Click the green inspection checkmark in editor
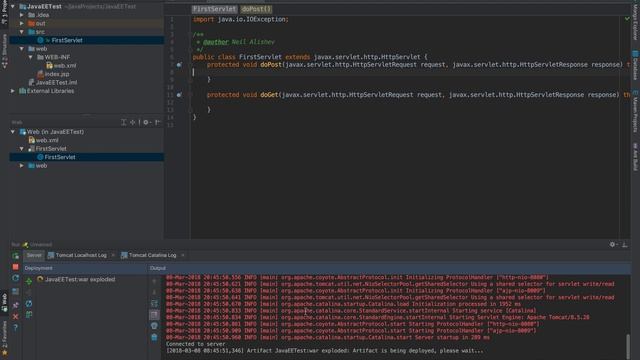This screenshot has width=640, height=360. click(x=627, y=19)
